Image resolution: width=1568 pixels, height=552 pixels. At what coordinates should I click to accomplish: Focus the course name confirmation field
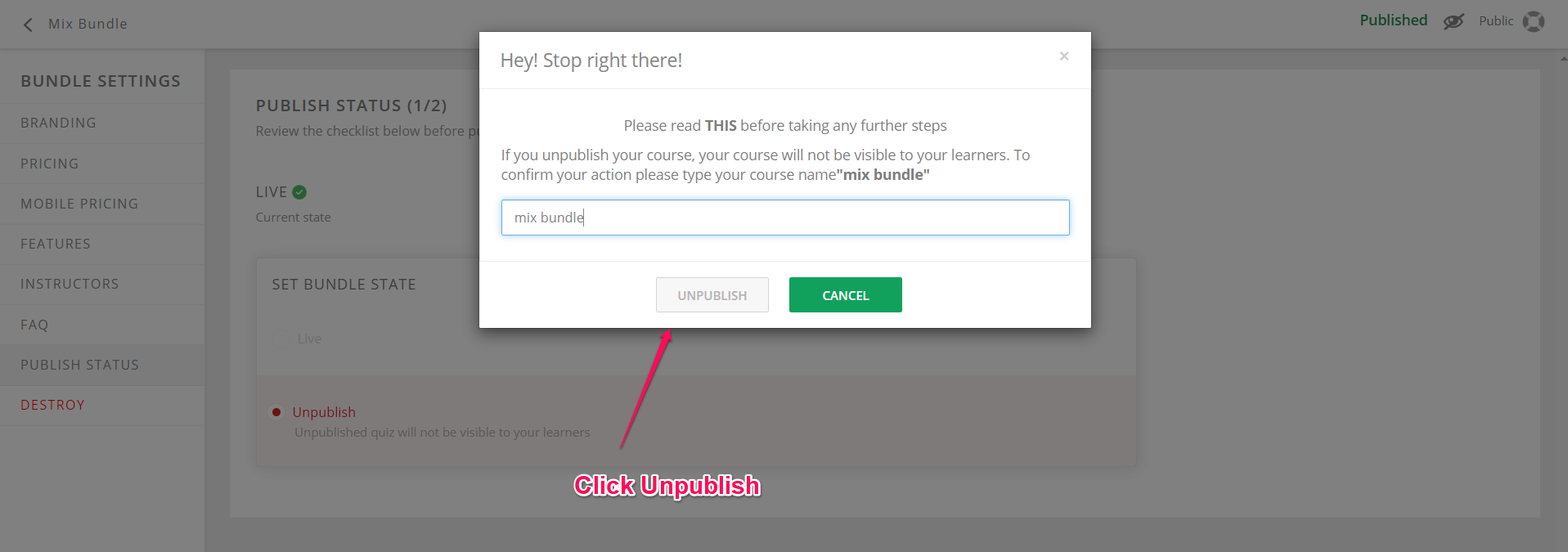(x=785, y=218)
